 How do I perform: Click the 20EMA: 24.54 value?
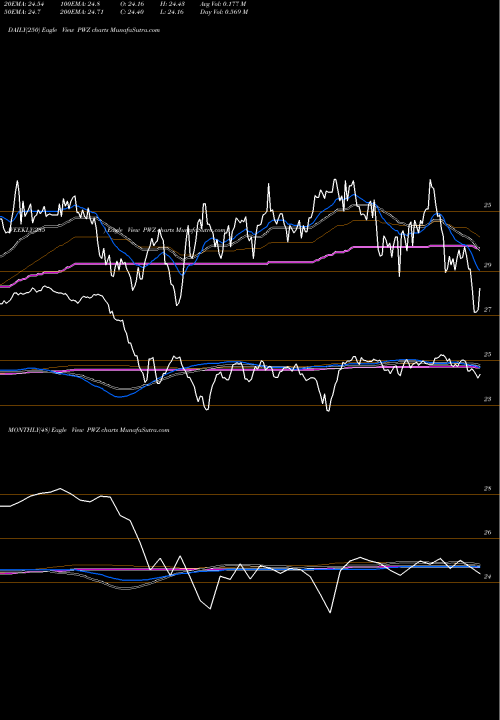[x=26, y=4]
